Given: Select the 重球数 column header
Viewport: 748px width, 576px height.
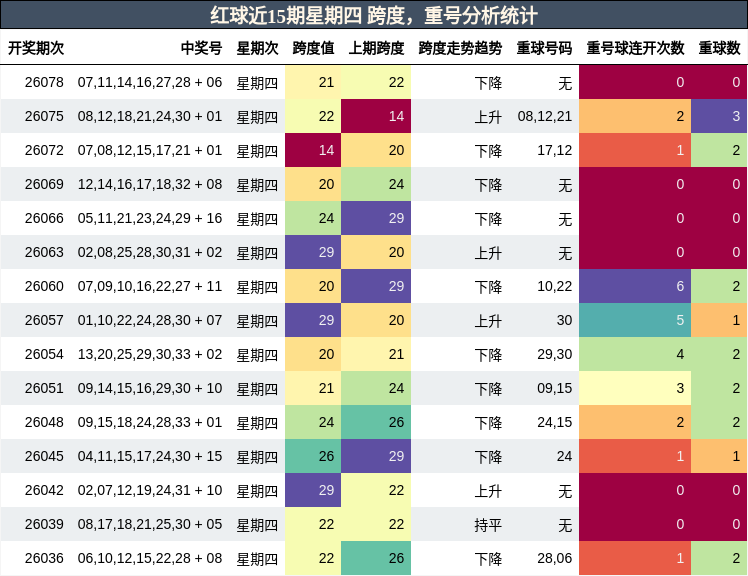Looking at the screenshot, I should pyautogui.click(x=719, y=48).
